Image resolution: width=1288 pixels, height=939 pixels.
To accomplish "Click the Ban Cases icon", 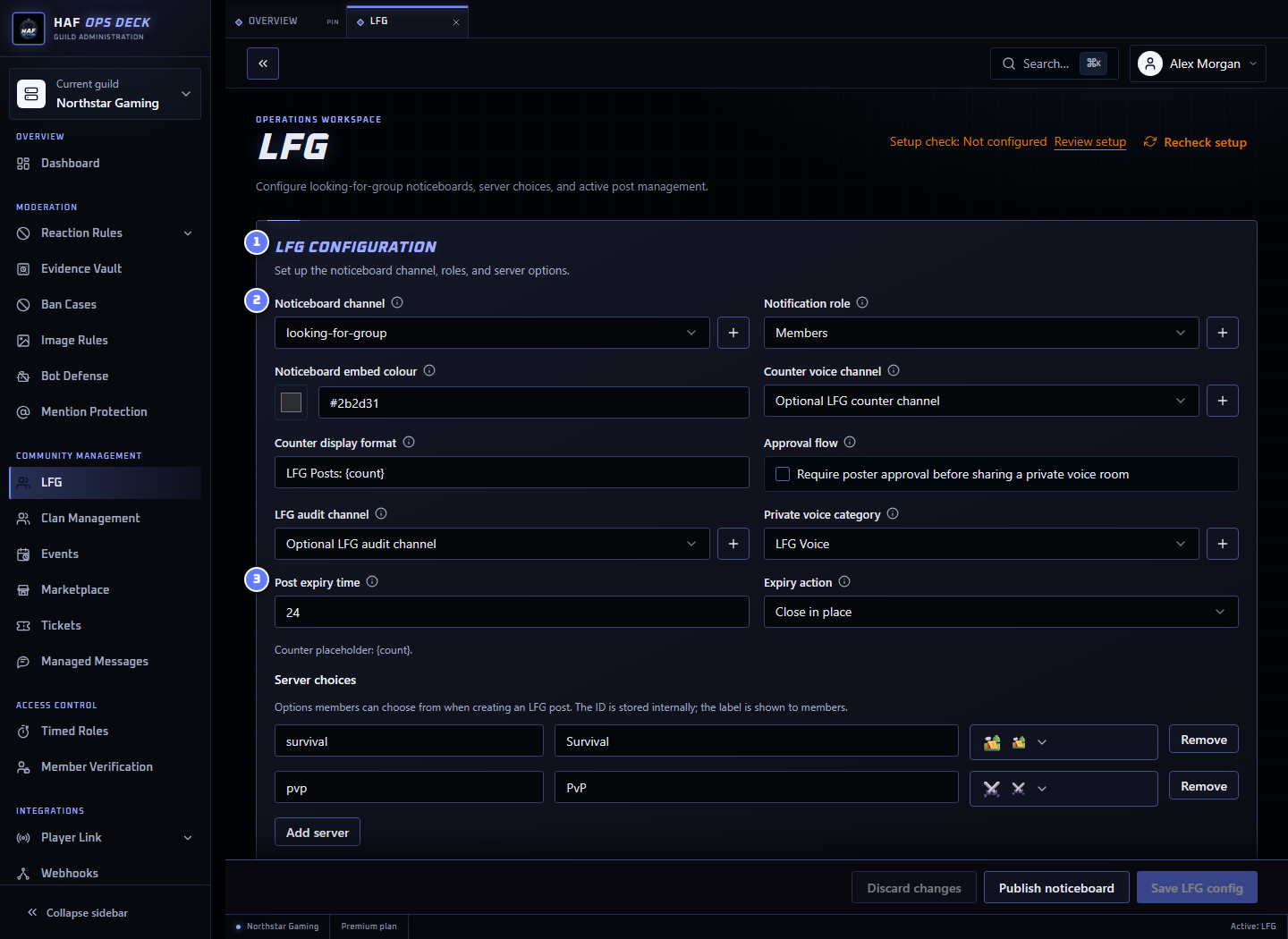I will point(23,305).
